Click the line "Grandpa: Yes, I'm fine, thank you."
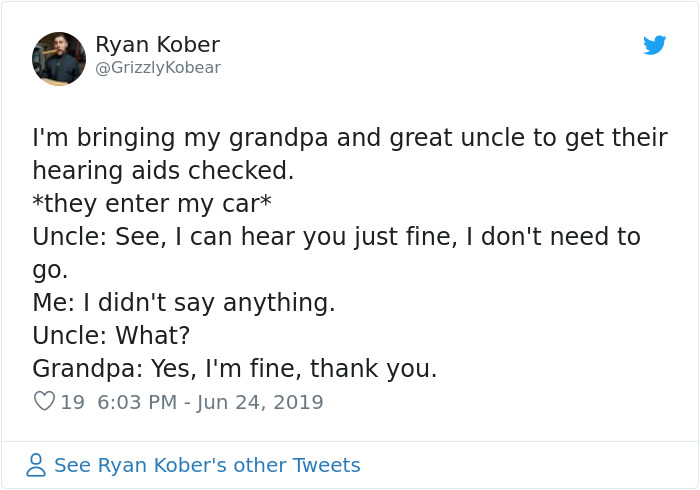Screen dimensions: 700x490 point(235,368)
